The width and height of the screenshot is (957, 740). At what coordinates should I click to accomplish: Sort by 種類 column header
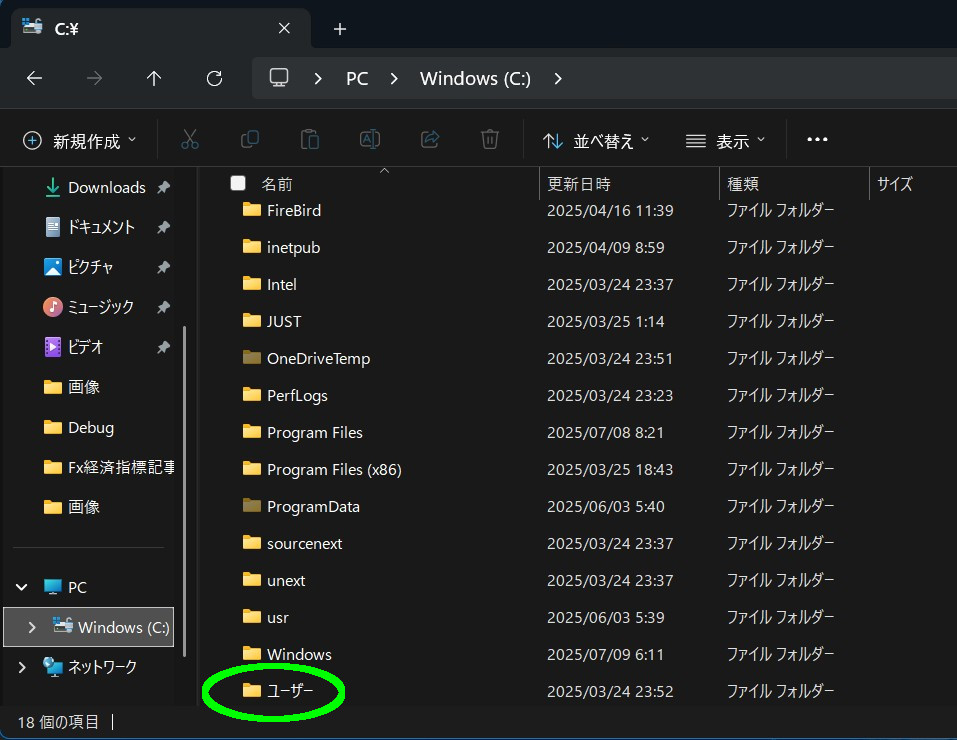coord(743,184)
